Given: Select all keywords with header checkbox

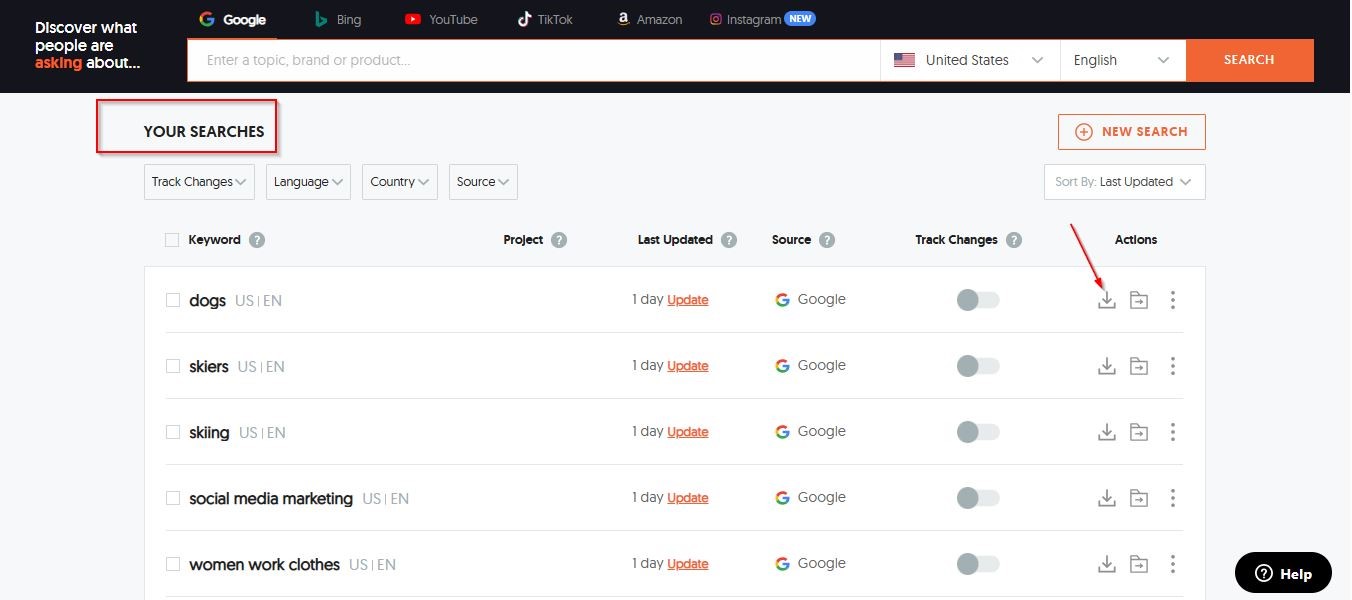Looking at the screenshot, I should (x=172, y=240).
